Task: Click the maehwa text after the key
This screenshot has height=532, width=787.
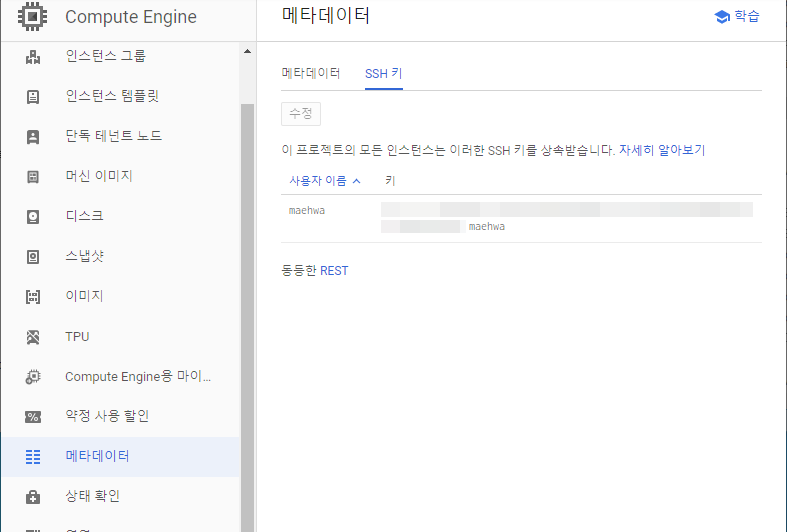Action: [487, 227]
